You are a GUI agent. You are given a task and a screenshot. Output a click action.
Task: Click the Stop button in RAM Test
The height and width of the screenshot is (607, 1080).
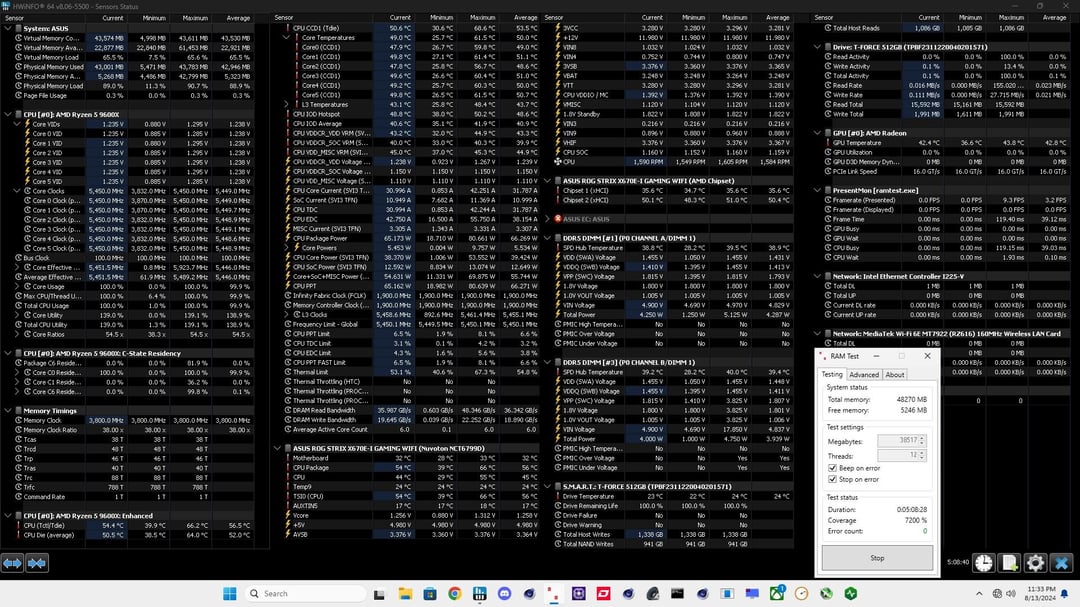tap(877, 558)
